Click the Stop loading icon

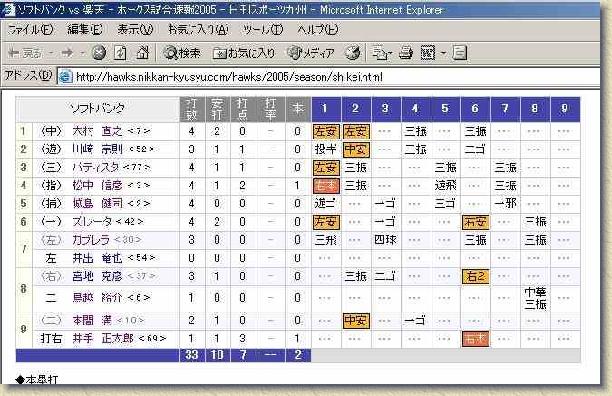pos(99,53)
